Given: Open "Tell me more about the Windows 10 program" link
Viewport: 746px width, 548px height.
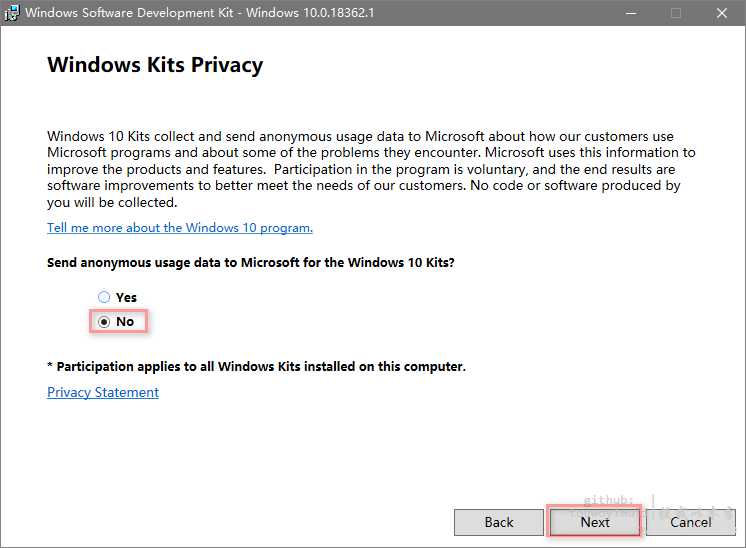Looking at the screenshot, I should (x=180, y=228).
